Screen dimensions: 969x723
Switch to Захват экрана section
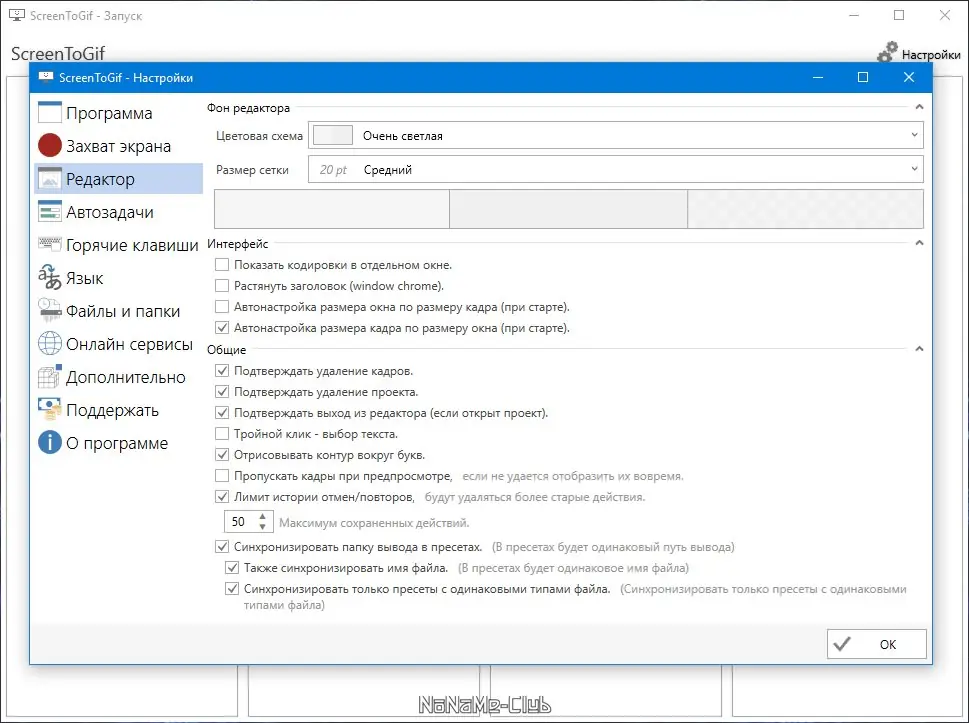[x=119, y=146]
